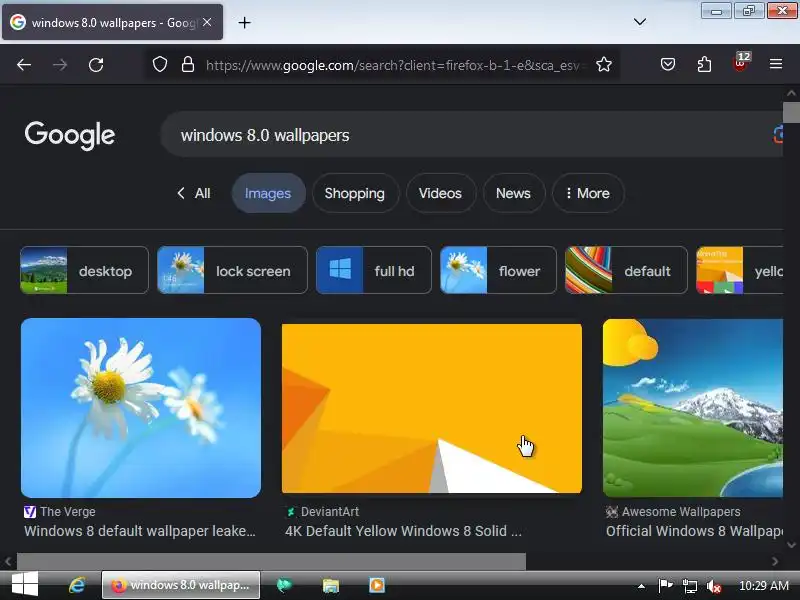Focus the address bar URL

click(x=393, y=65)
